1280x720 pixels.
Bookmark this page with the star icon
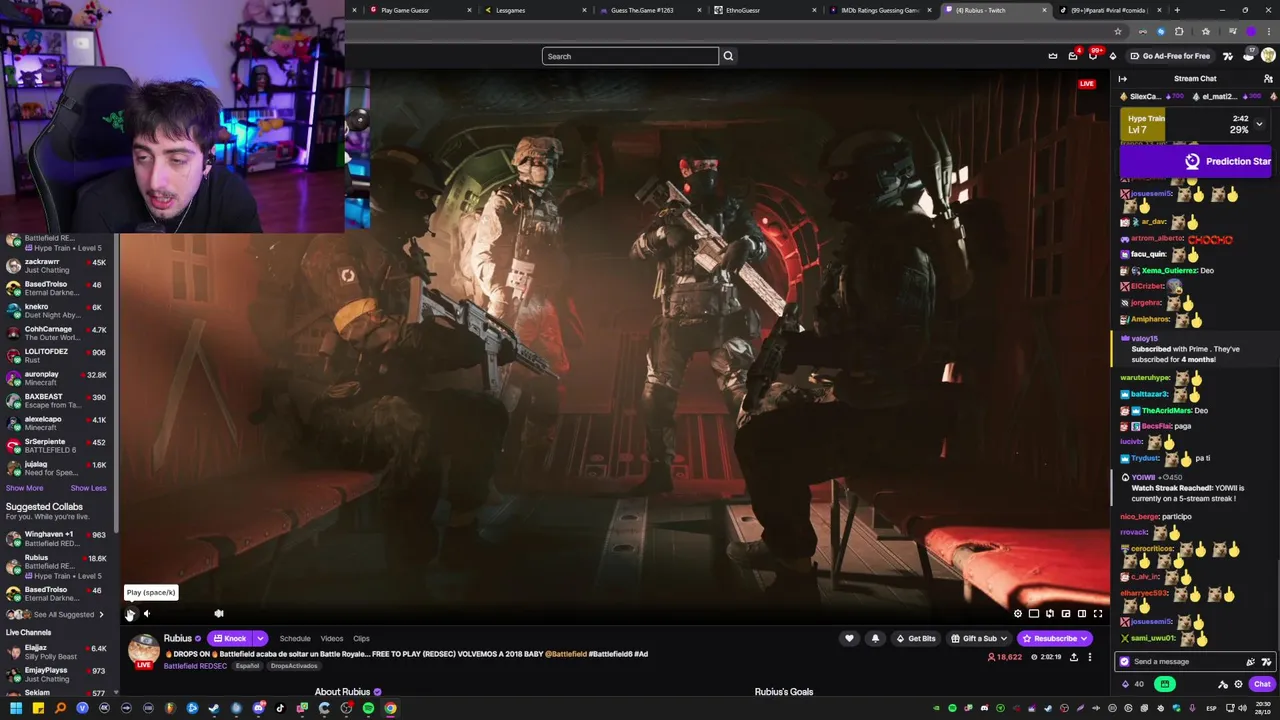pos(1118,31)
